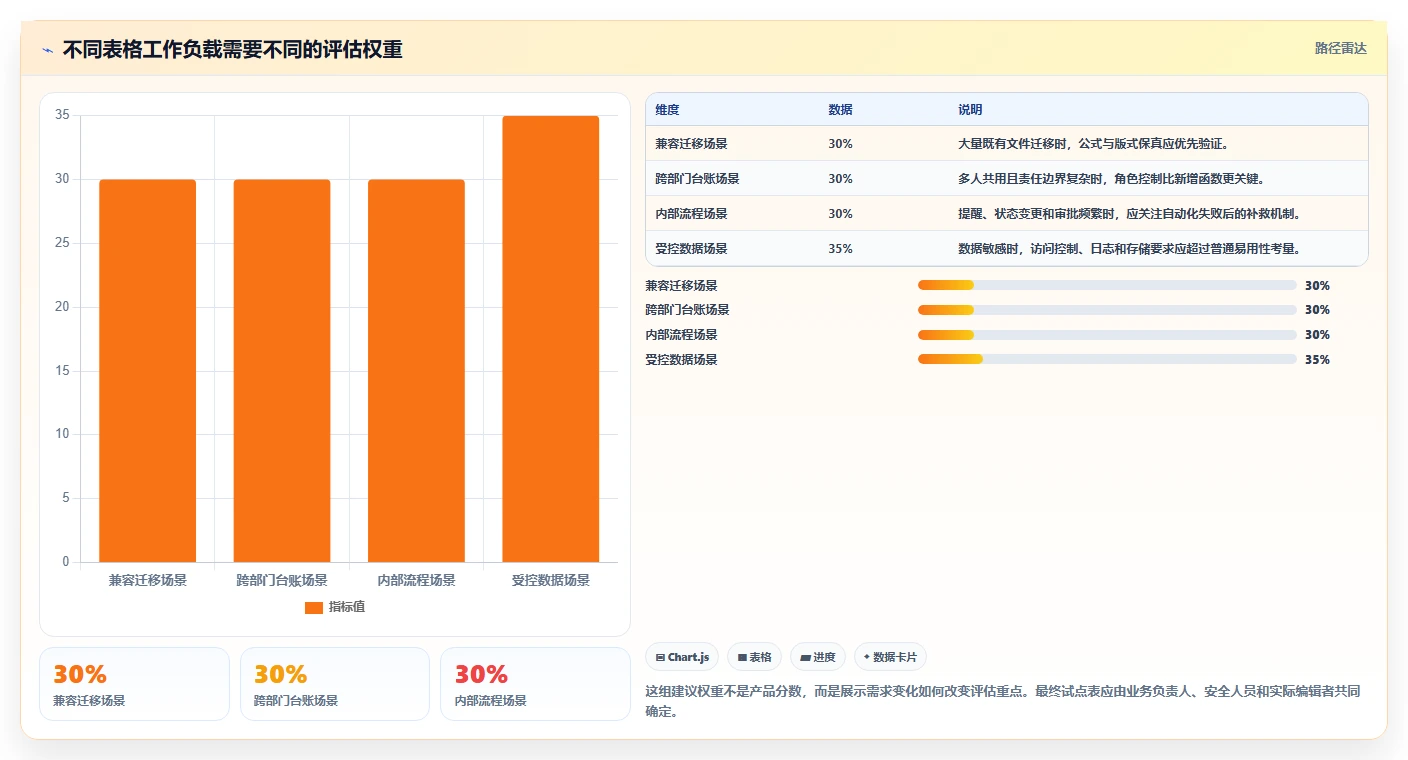This screenshot has height=760, width=1408.
Task: Click the 内部流程场景 x-axis label
Action: click(416, 580)
